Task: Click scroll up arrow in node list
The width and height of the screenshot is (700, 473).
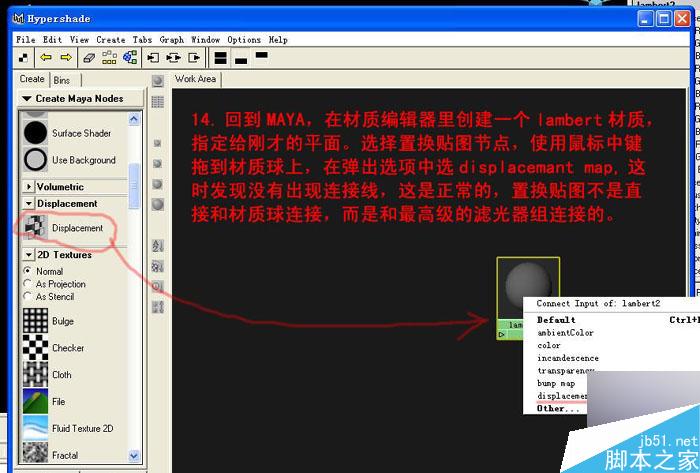Action: [134, 119]
